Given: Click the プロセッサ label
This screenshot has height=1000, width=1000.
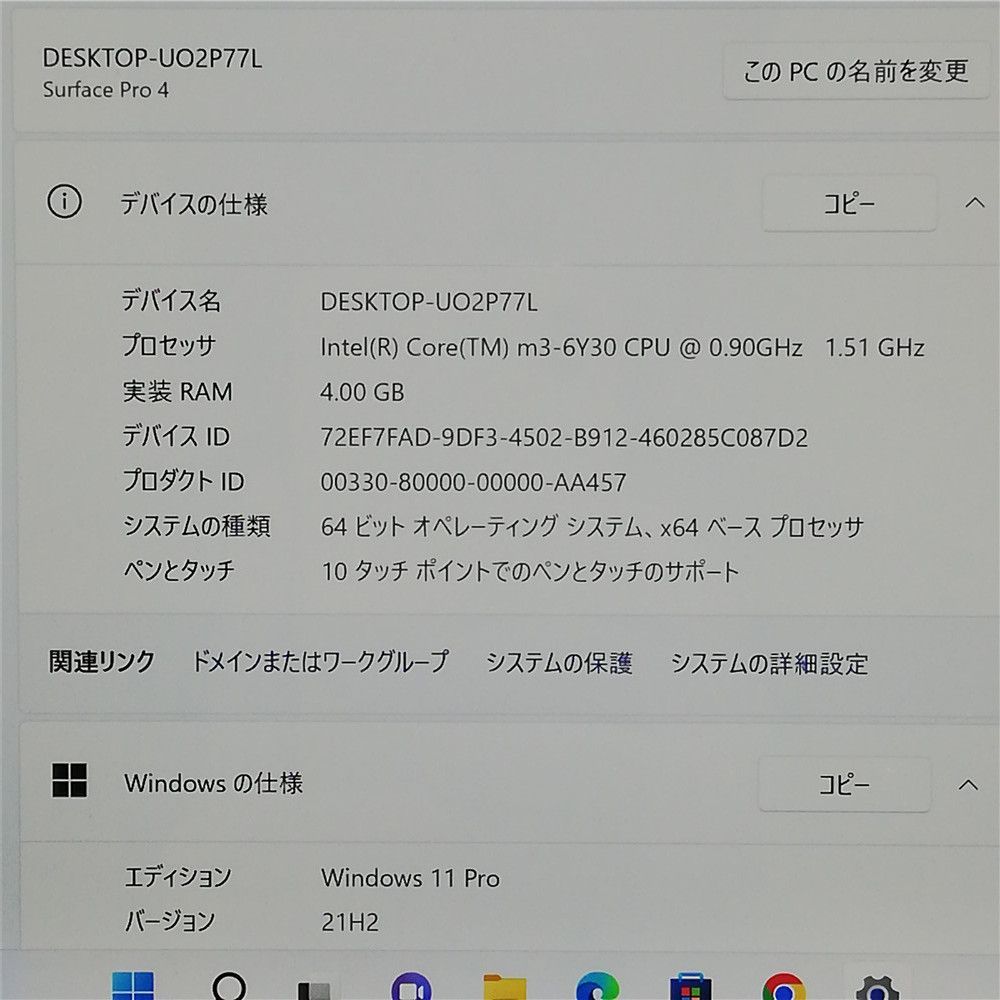Looking at the screenshot, I should 169,345.
